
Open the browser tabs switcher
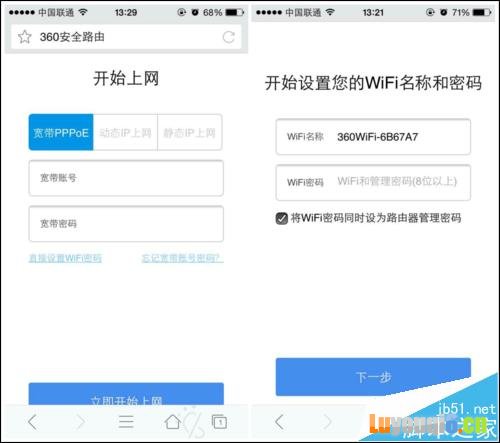[x=219, y=422]
